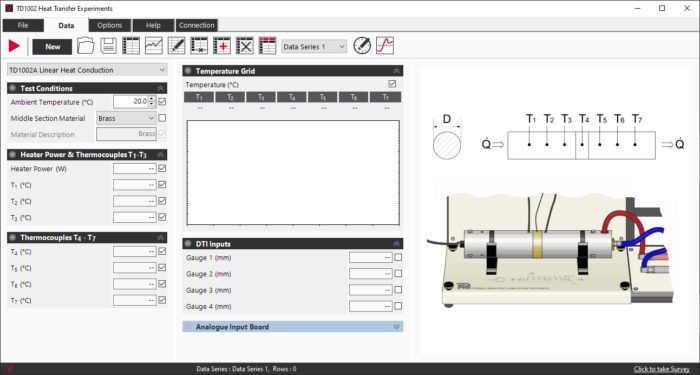The height and width of the screenshot is (375, 700).
Task: Toggle the Ambient Temperature checkbox
Action: point(162,102)
